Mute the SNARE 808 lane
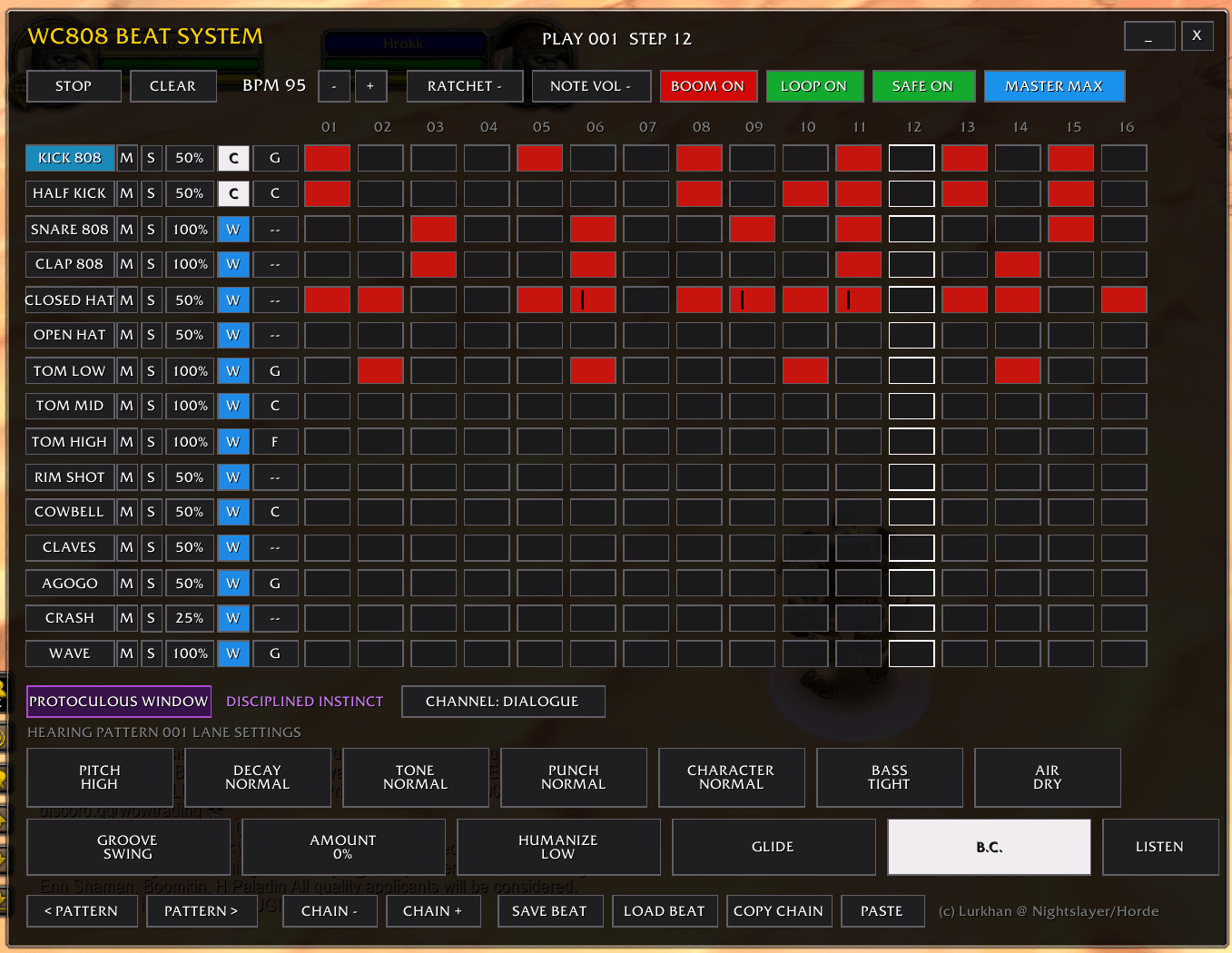This screenshot has height=953, width=1232. (127, 229)
